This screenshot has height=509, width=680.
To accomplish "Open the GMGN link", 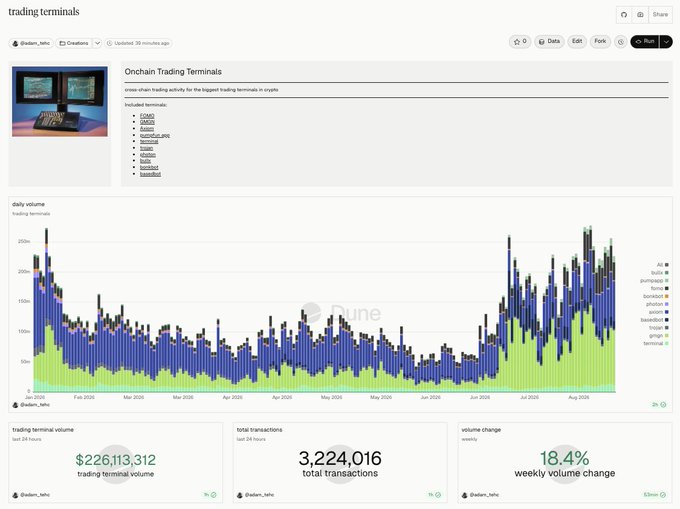I will 147,122.
